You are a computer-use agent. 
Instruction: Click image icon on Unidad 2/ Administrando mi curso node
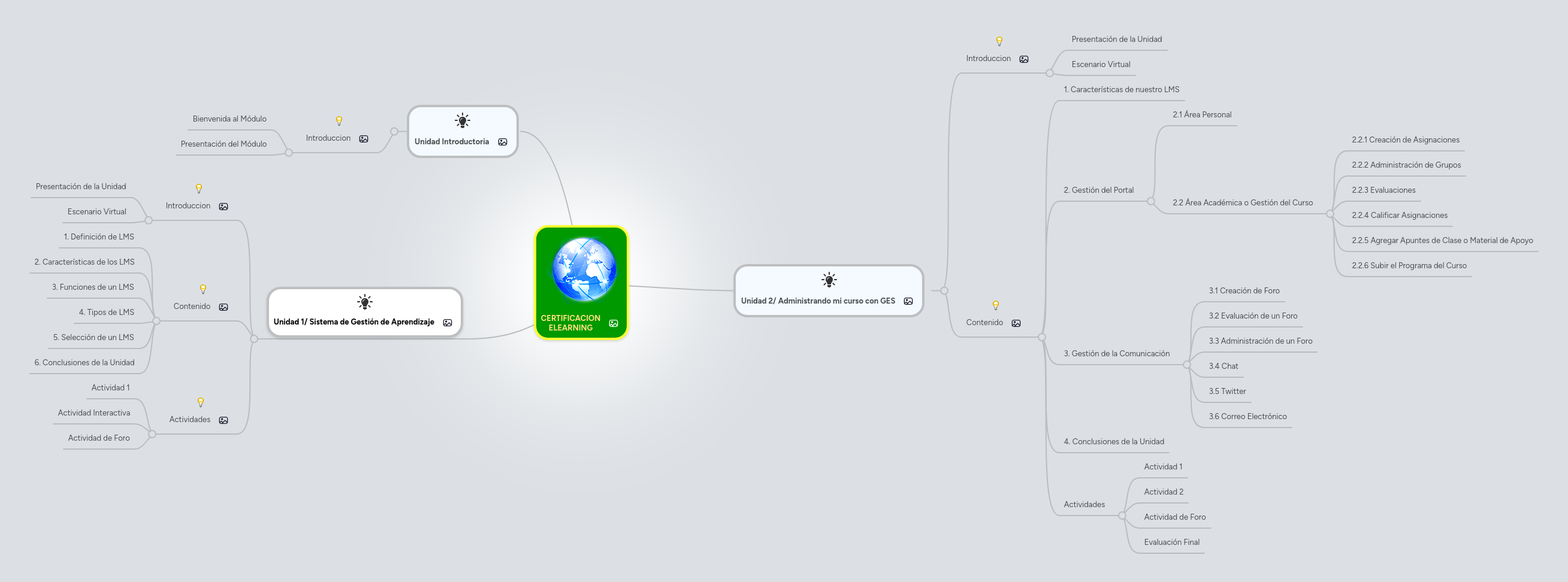click(908, 301)
